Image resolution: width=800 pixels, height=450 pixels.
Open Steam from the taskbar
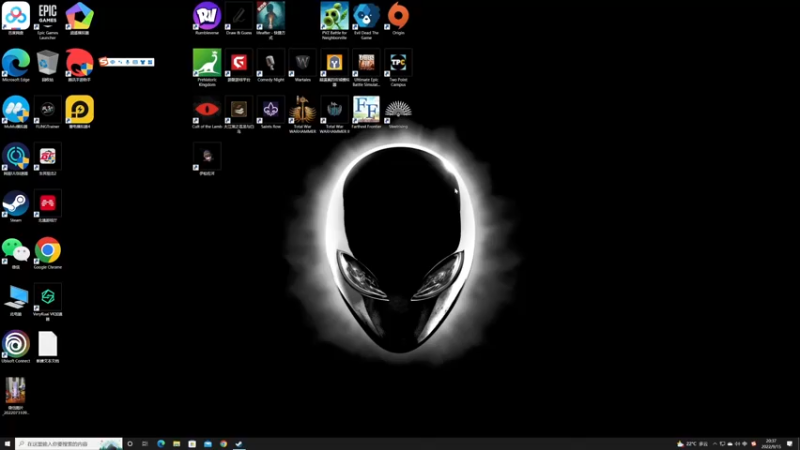(x=239, y=444)
